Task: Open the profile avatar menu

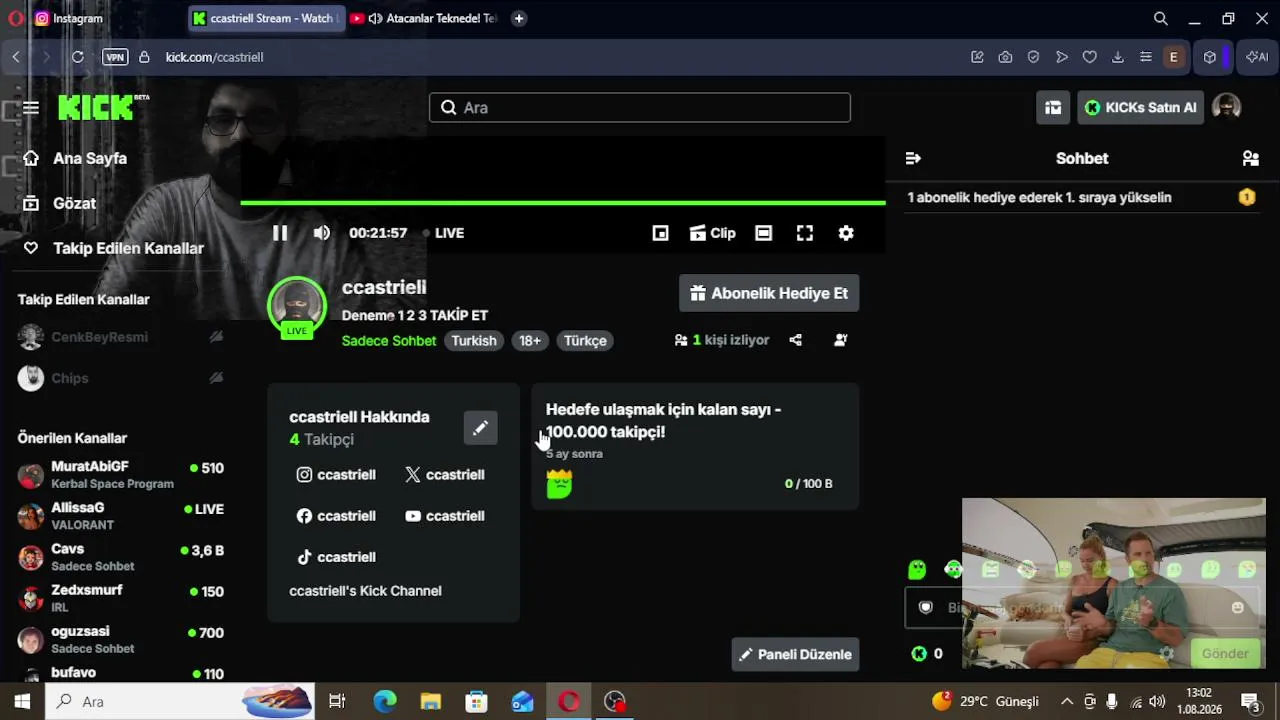Action: coord(1226,107)
